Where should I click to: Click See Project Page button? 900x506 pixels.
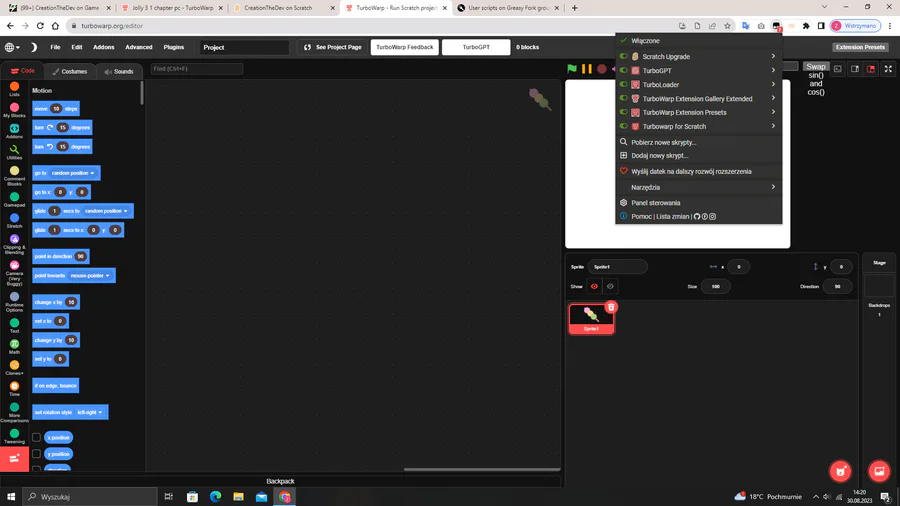tap(332, 47)
